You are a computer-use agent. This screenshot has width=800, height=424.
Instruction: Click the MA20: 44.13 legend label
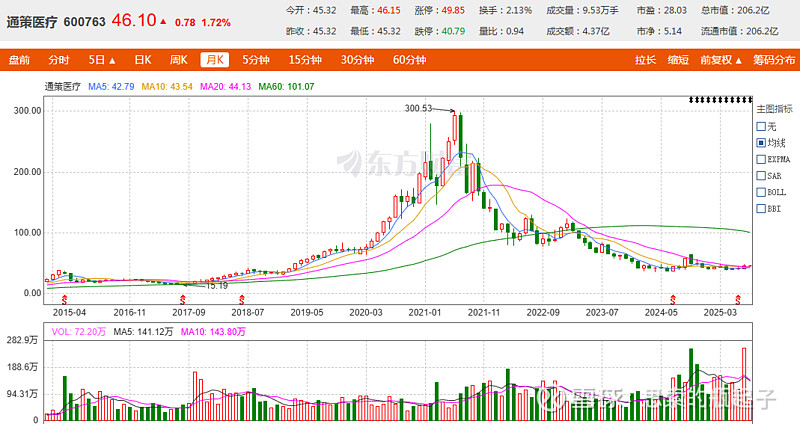tap(226, 87)
